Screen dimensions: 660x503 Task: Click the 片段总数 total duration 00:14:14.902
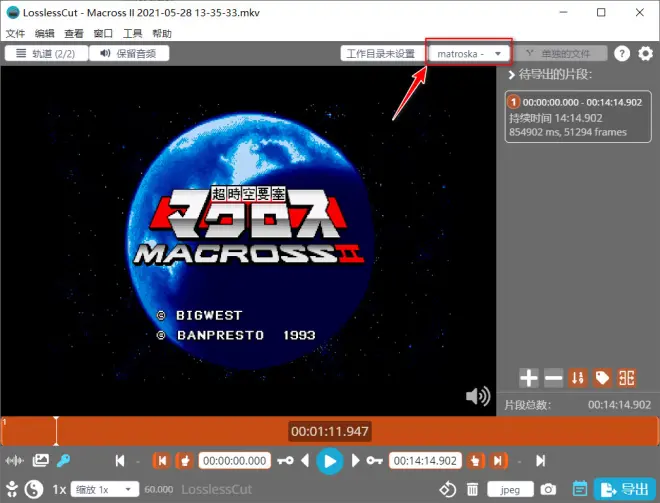(x=619, y=405)
